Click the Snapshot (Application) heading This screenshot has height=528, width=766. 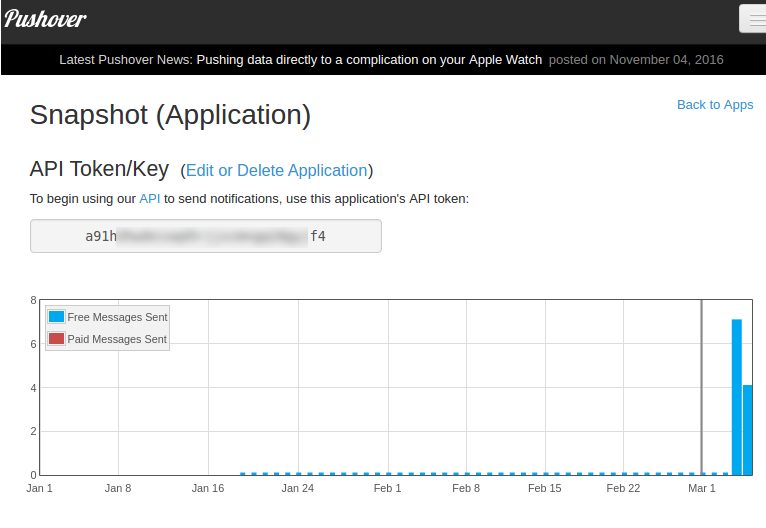click(x=170, y=115)
